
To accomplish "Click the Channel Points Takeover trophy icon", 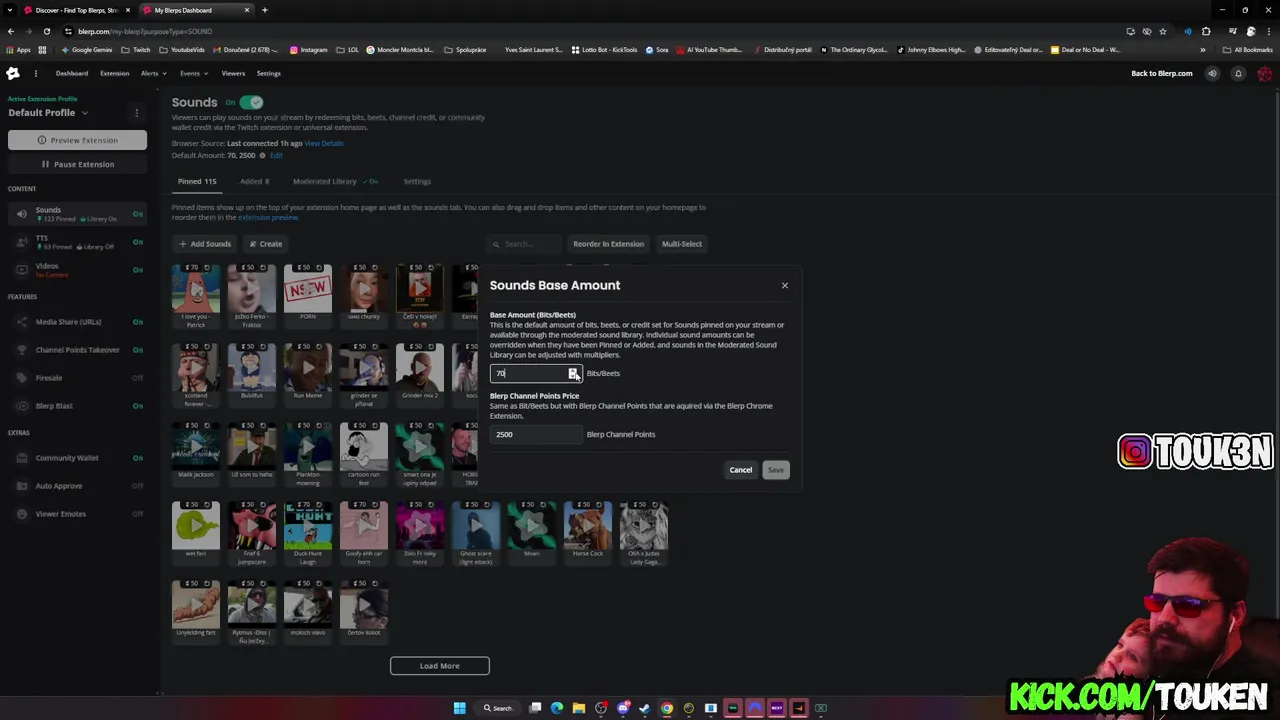I will (22, 350).
